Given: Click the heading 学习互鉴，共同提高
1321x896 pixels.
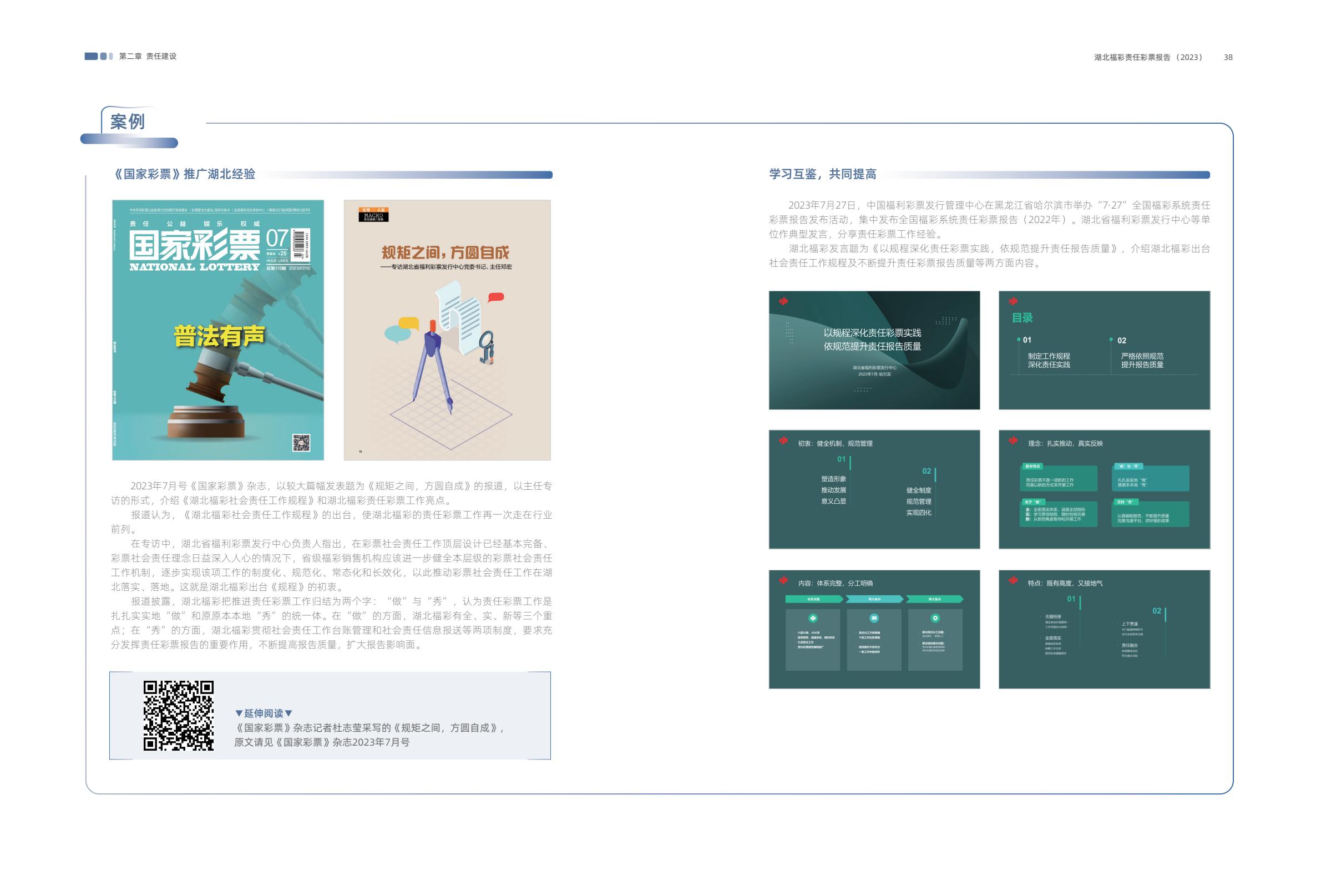Looking at the screenshot, I should (822, 174).
